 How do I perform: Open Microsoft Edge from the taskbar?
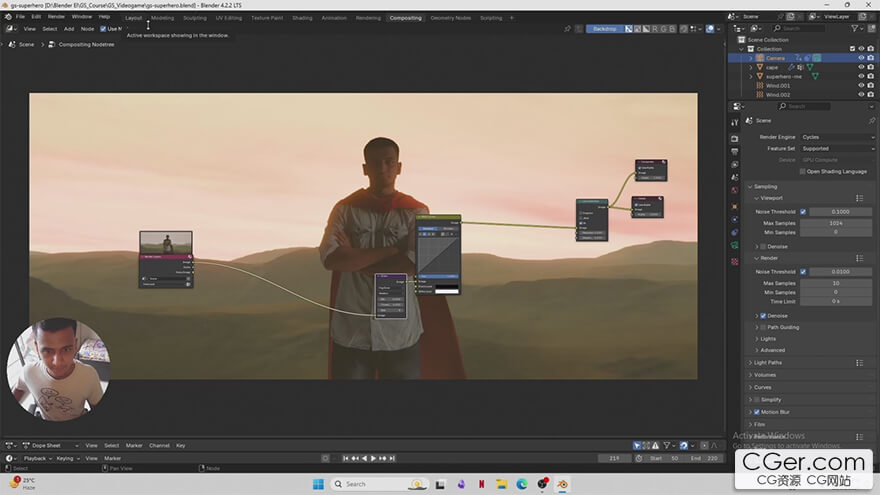[x=522, y=484]
